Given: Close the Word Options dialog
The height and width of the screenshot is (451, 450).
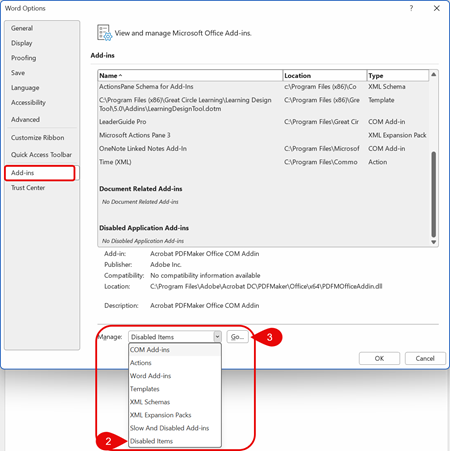Looking at the screenshot, I should [437, 8].
